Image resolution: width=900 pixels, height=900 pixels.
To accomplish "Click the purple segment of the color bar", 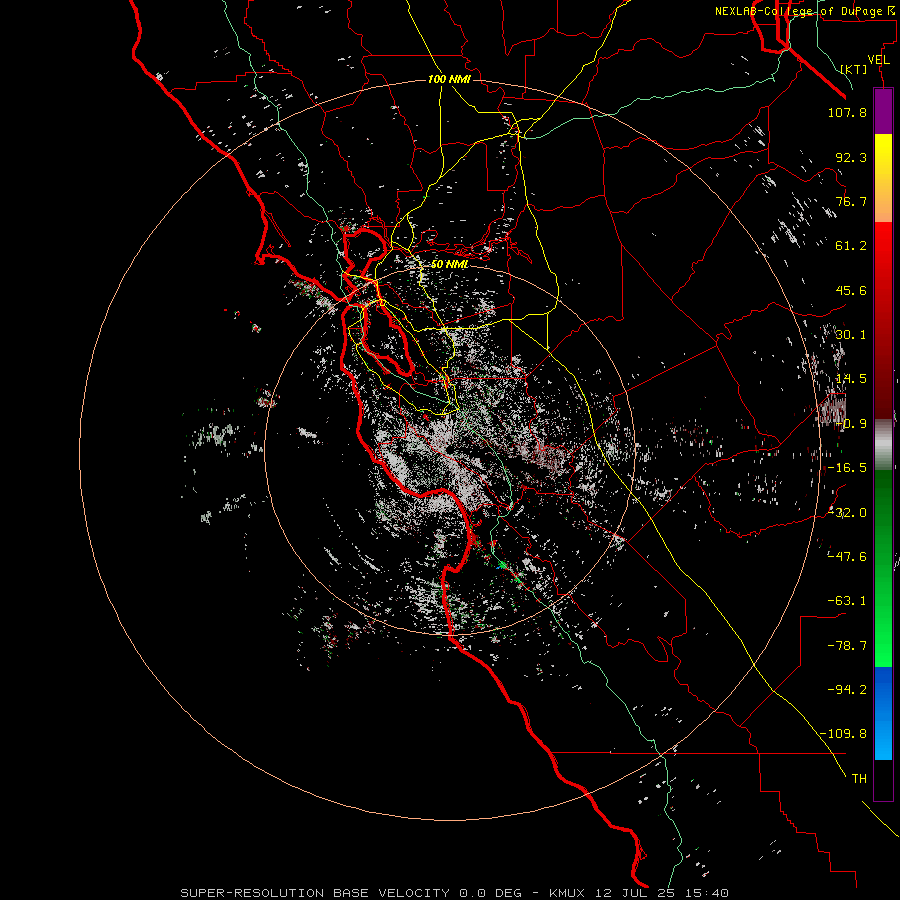I will coord(883,112).
